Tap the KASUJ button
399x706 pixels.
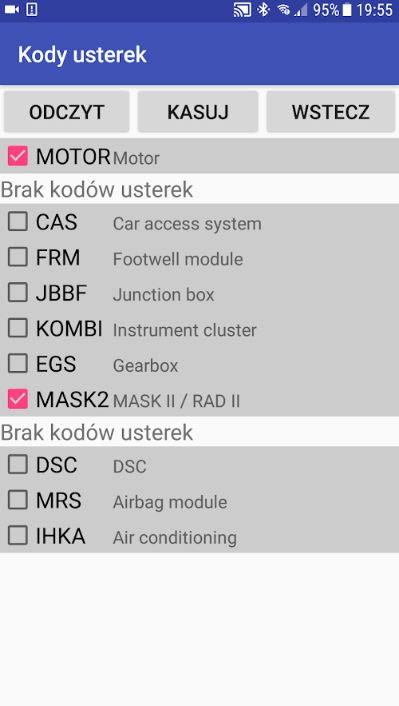coord(198,112)
